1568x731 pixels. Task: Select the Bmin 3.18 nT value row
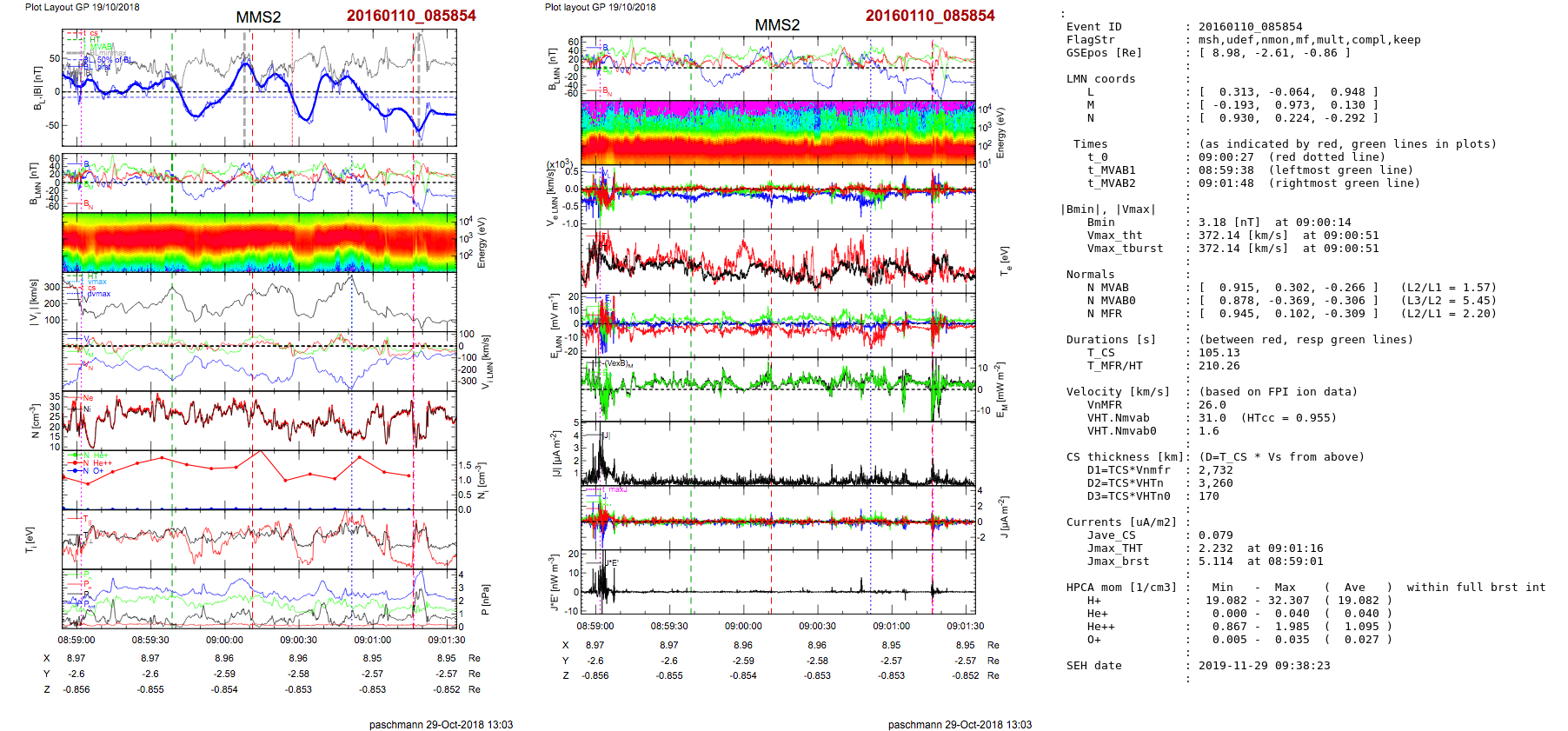(x=1260, y=223)
